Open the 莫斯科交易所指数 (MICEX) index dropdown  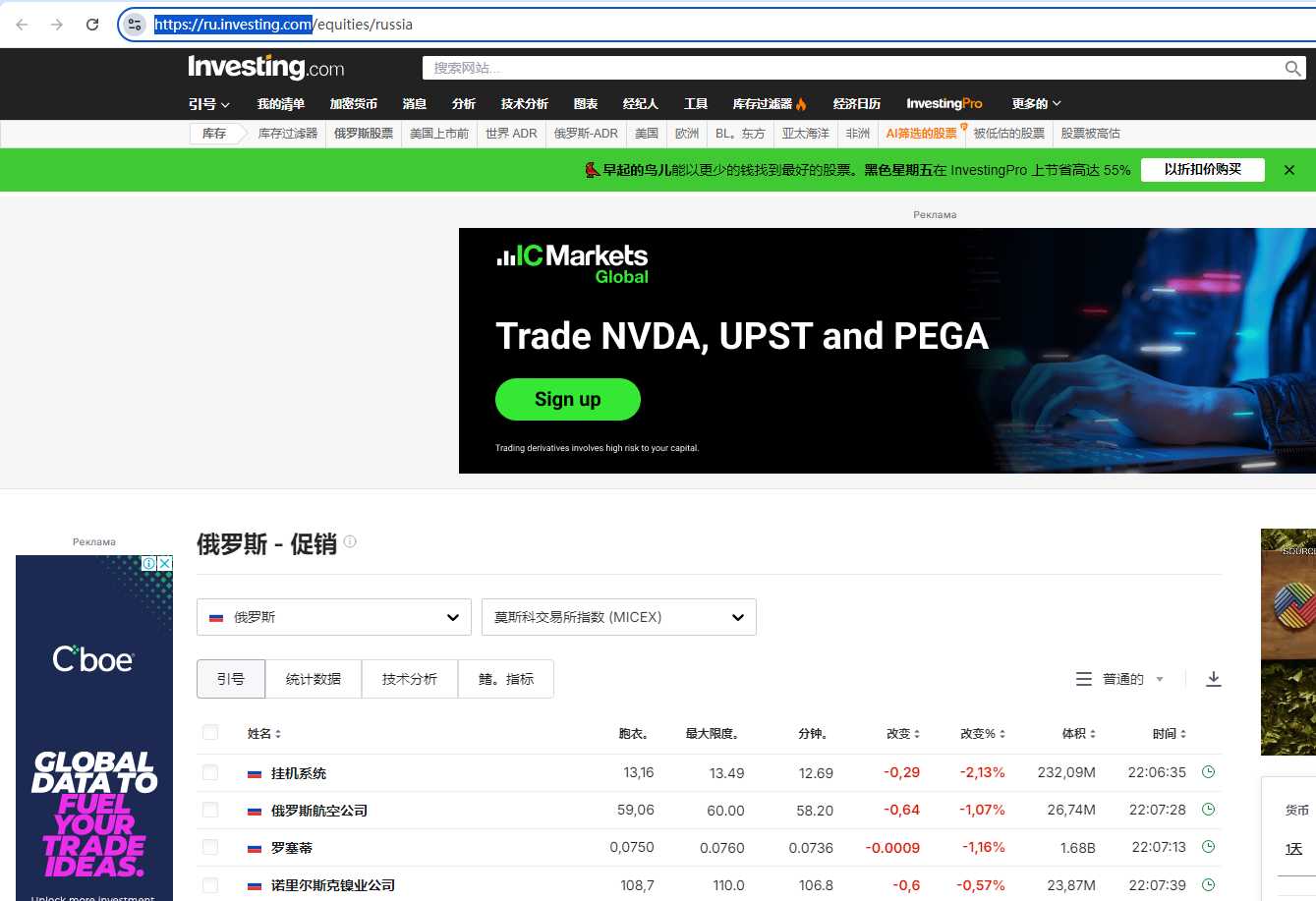619,617
